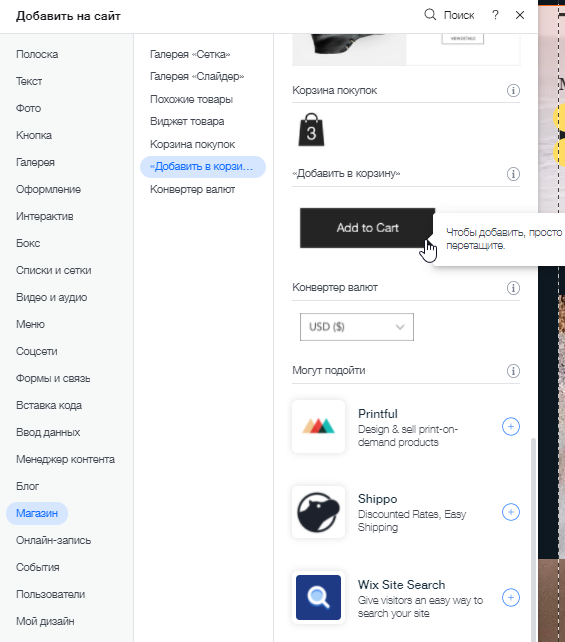The width and height of the screenshot is (565, 642).
Task: Select the shopping bag cart icon widget
Action: click(311, 130)
